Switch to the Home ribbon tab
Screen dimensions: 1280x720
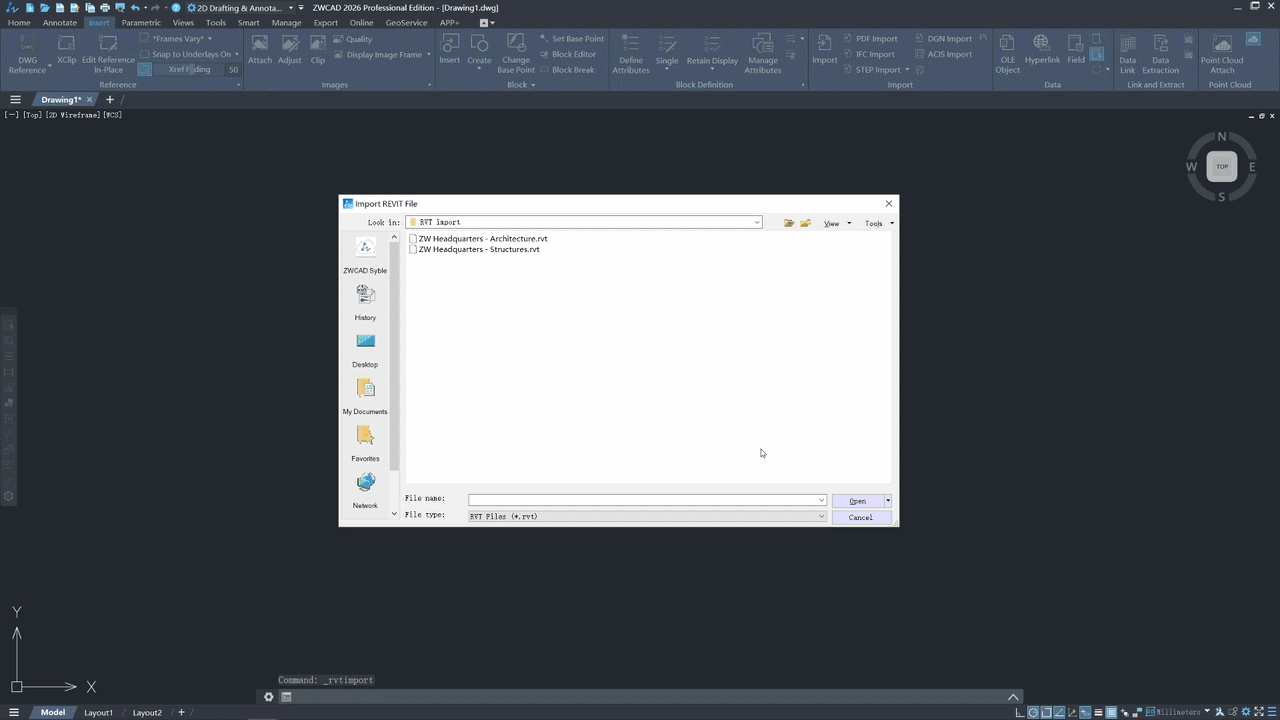point(19,22)
